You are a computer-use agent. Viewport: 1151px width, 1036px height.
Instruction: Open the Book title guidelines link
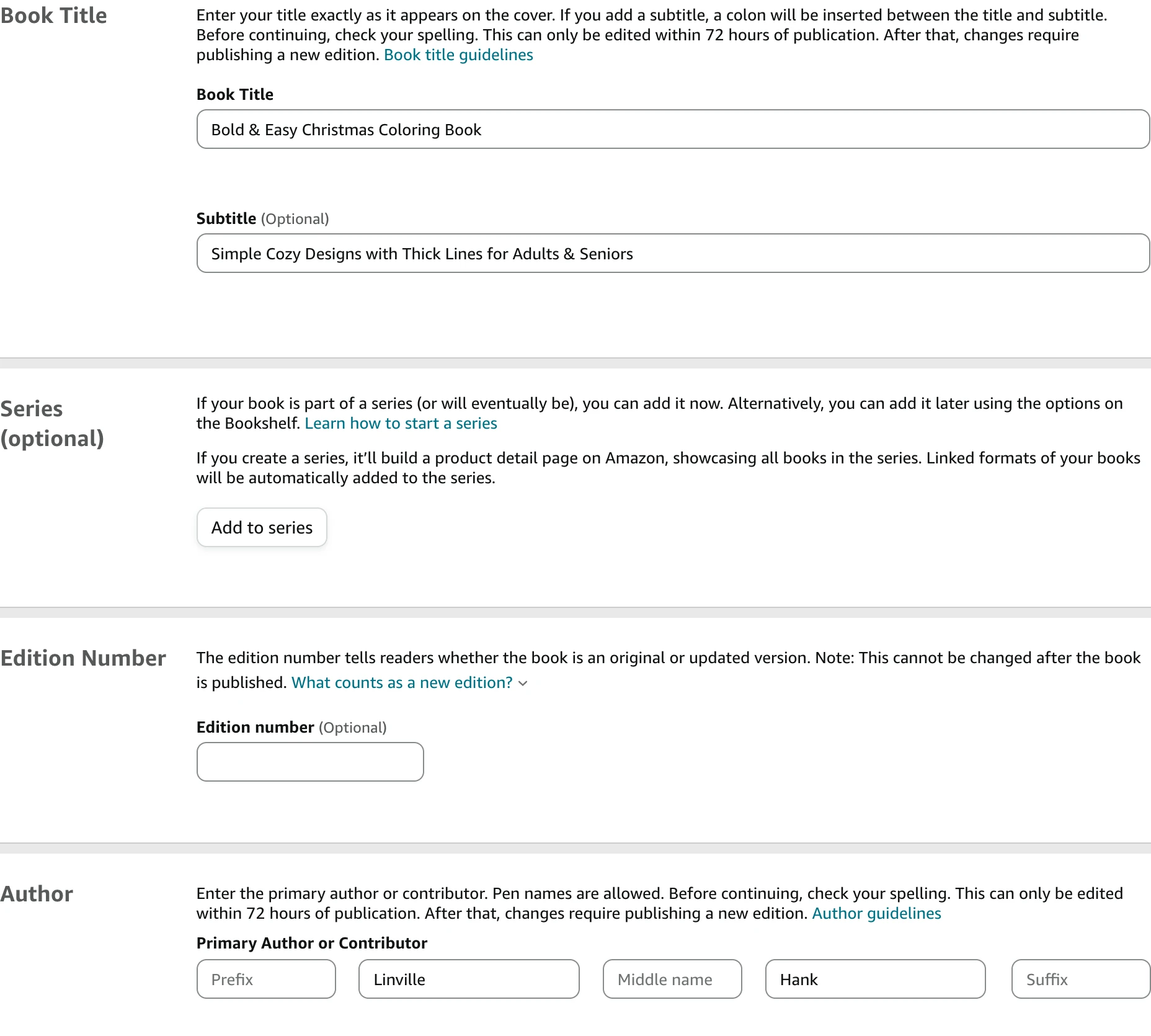click(x=458, y=55)
